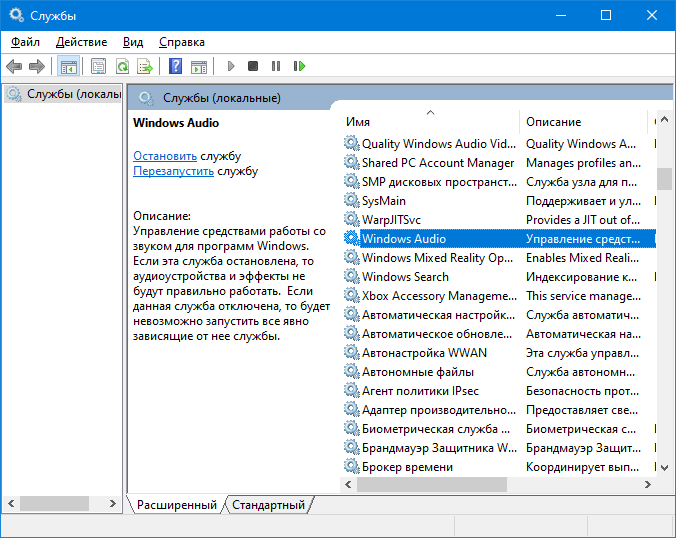The image size is (676, 538).
Task: Select Биометрическая служба row
Action: [499, 429]
